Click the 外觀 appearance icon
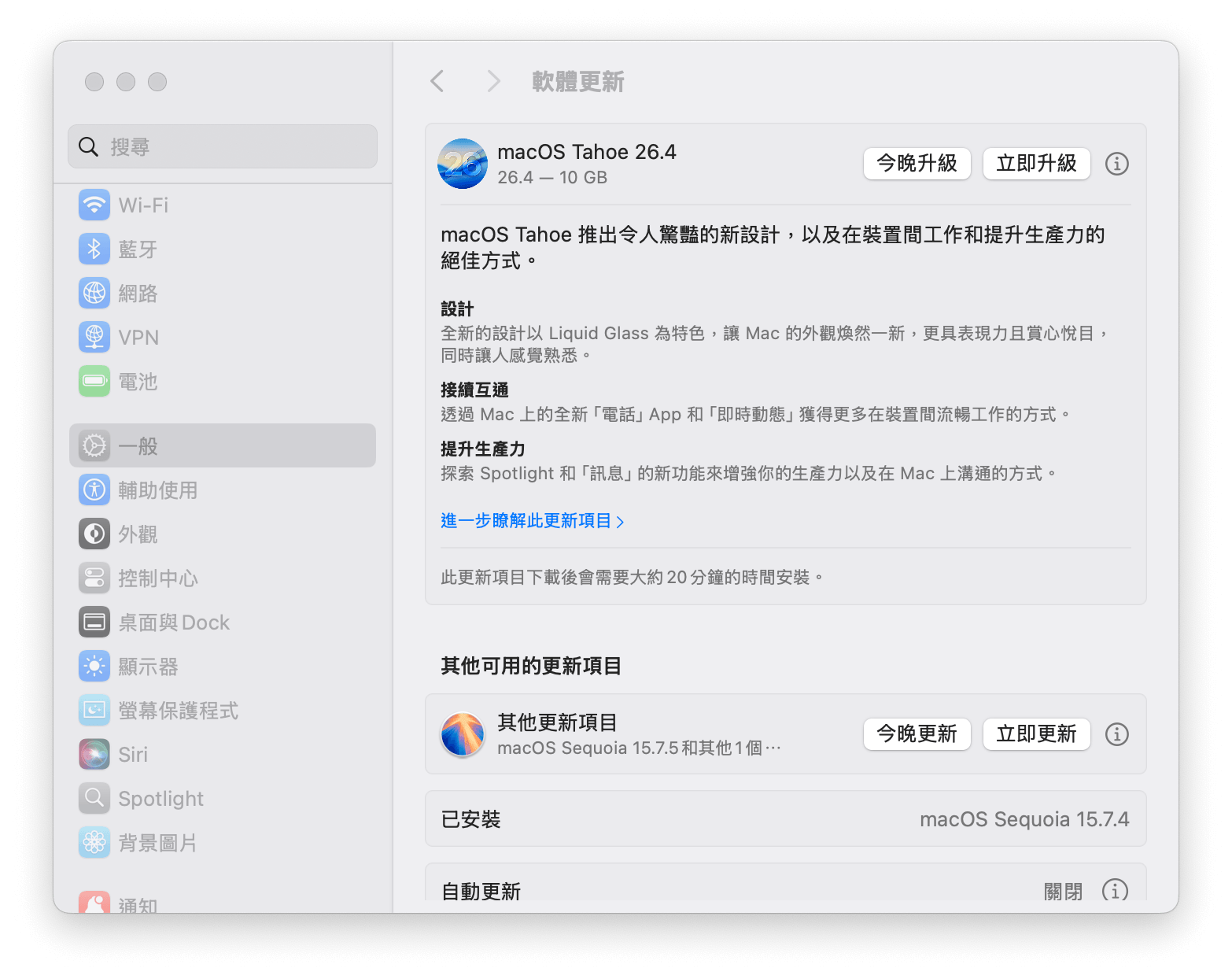The width and height of the screenshot is (1232, 979). [x=94, y=534]
